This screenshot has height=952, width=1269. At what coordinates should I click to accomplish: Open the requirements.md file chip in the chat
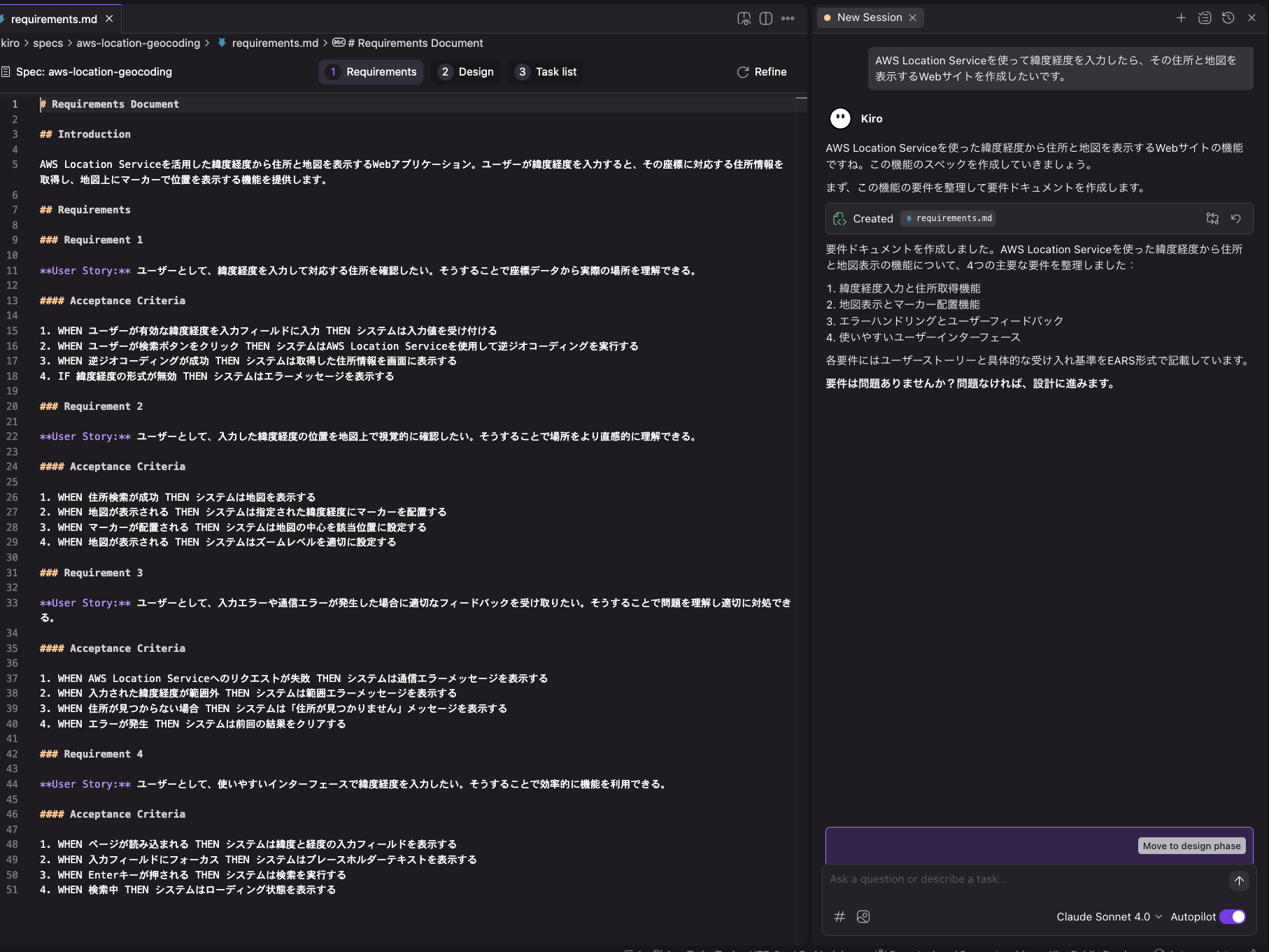click(x=949, y=219)
